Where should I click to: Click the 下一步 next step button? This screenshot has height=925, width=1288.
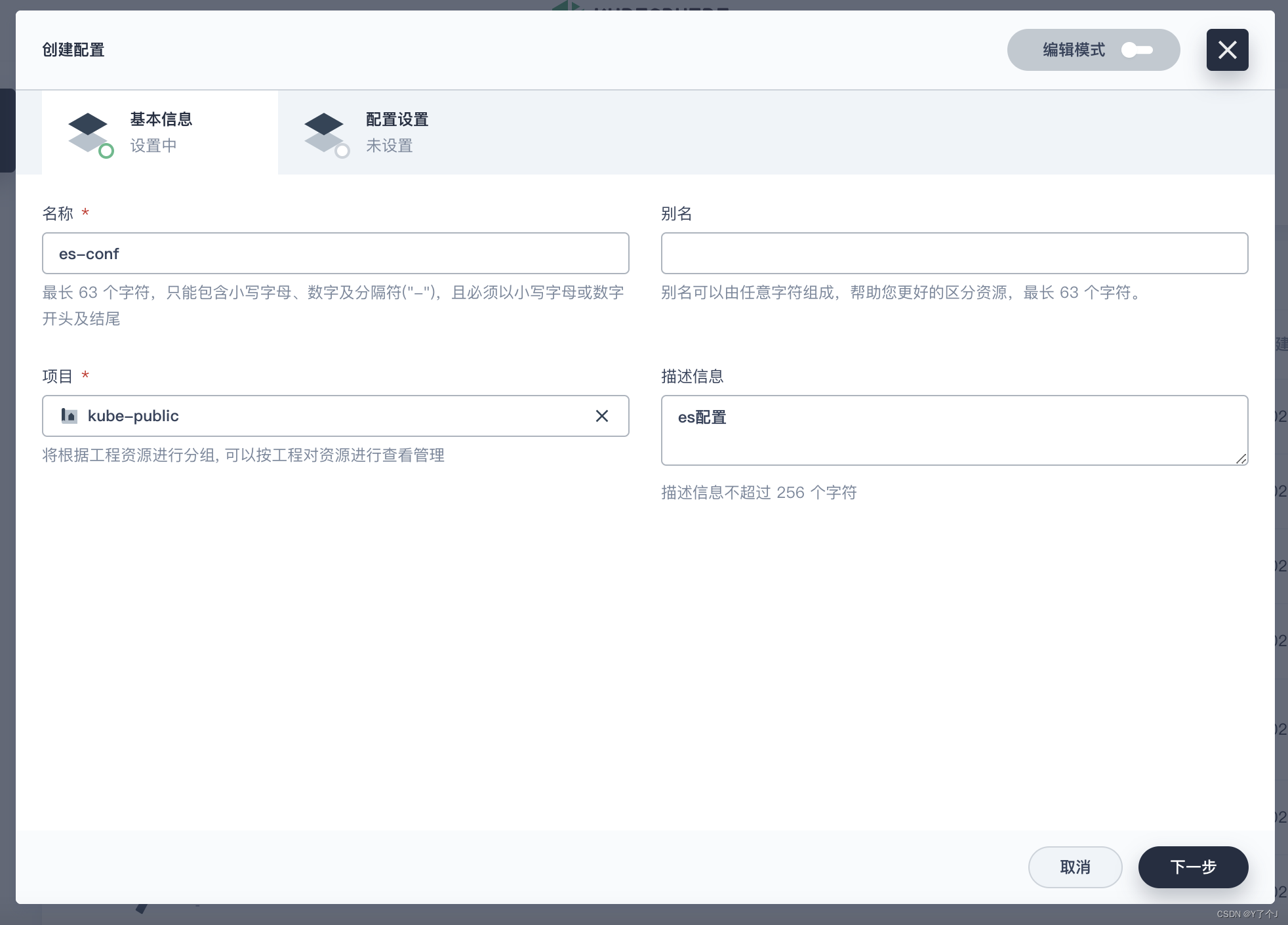[1193, 867]
